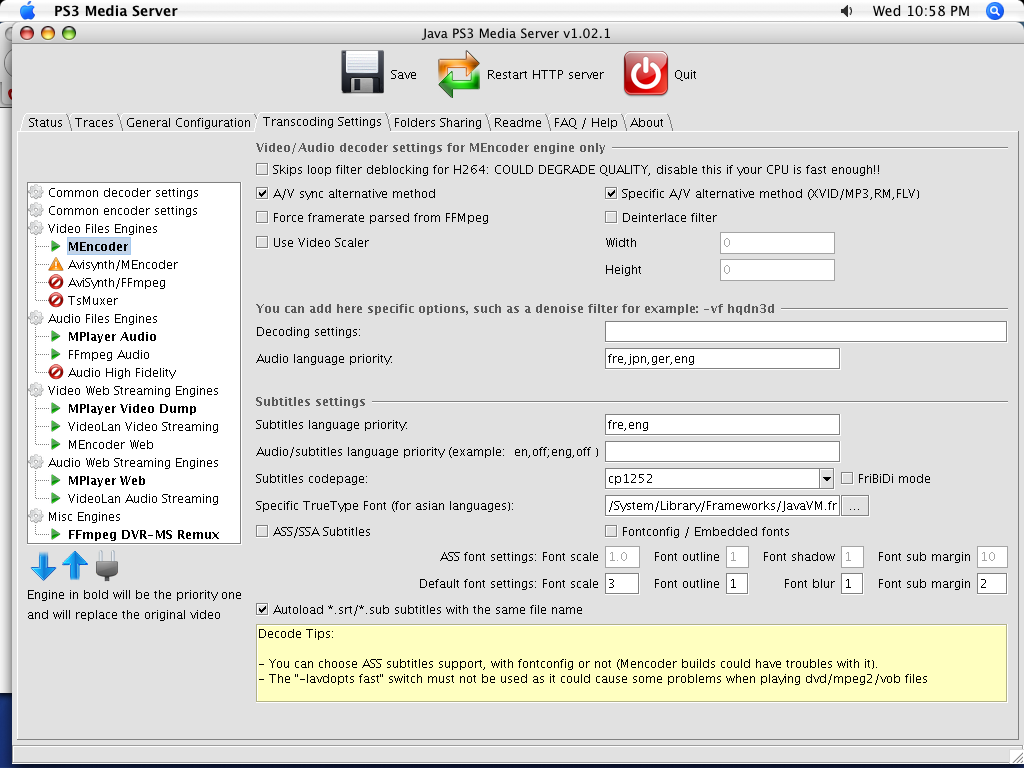Open the General Configuration tab
1024x768 pixels.
(188, 122)
